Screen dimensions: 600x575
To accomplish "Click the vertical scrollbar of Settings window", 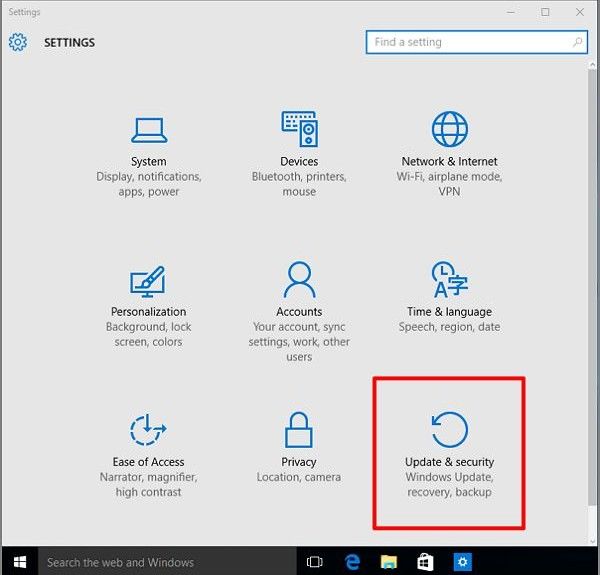I will pyautogui.click(x=592, y=287).
